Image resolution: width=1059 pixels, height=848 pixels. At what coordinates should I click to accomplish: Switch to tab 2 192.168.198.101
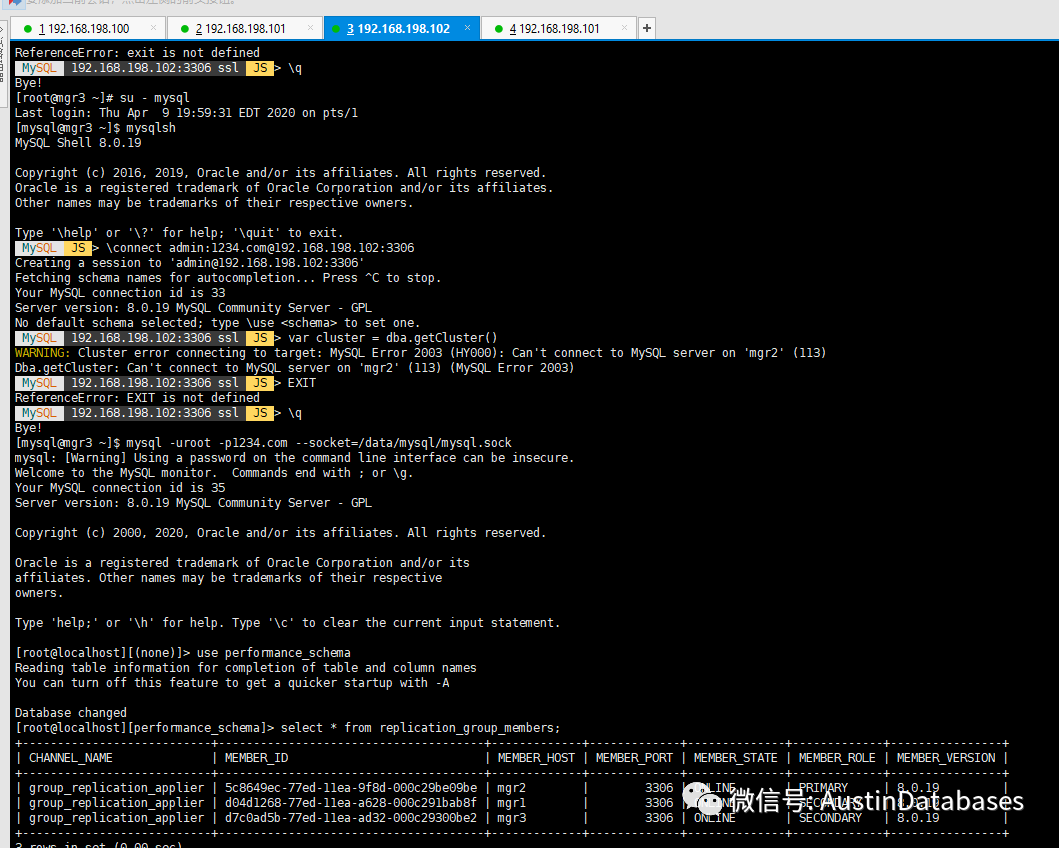point(240,28)
